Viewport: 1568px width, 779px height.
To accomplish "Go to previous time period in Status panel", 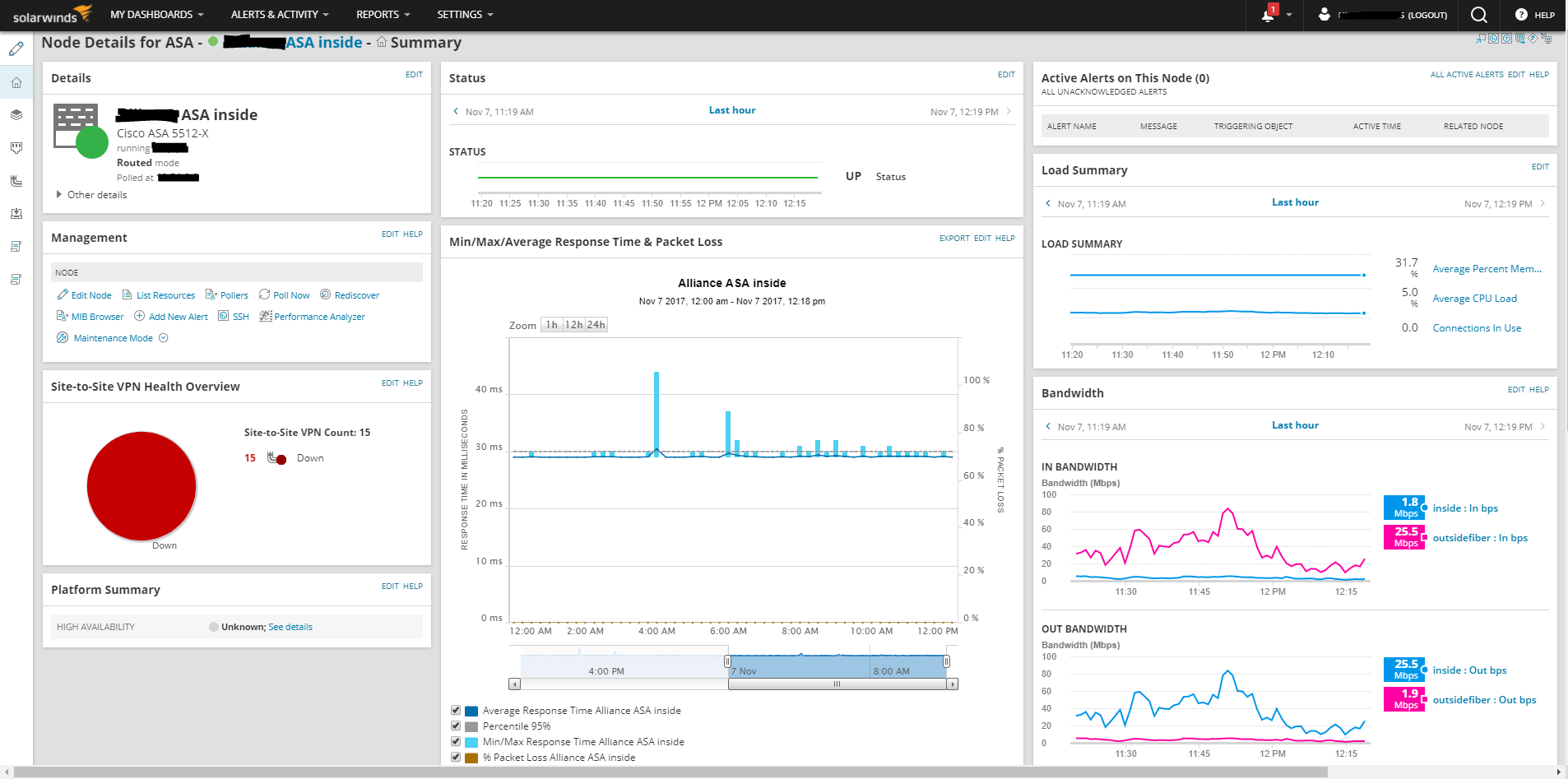I will (x=456, y=111).
